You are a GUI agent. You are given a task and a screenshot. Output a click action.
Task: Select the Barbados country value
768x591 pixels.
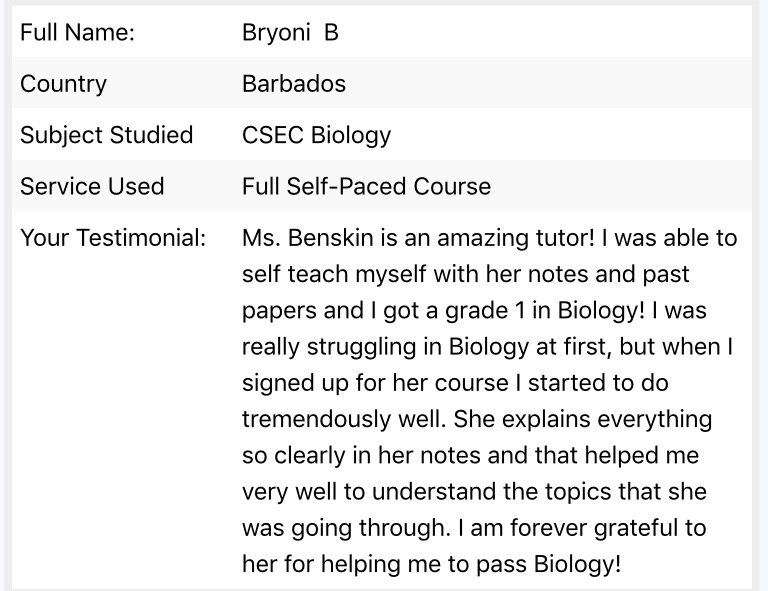point(294,84)
